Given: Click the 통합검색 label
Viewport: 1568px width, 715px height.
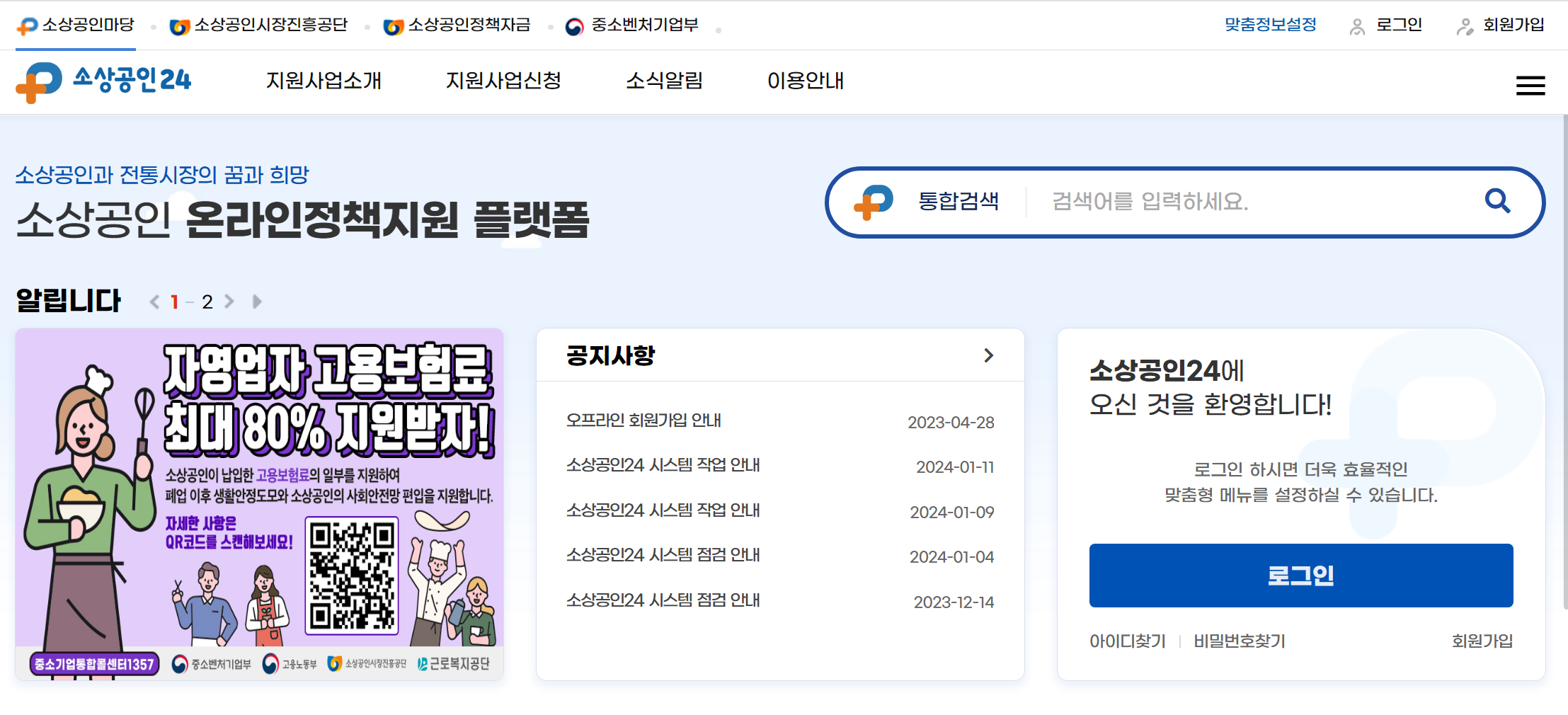Looking at the screenshot, I should tap(958, 202).
